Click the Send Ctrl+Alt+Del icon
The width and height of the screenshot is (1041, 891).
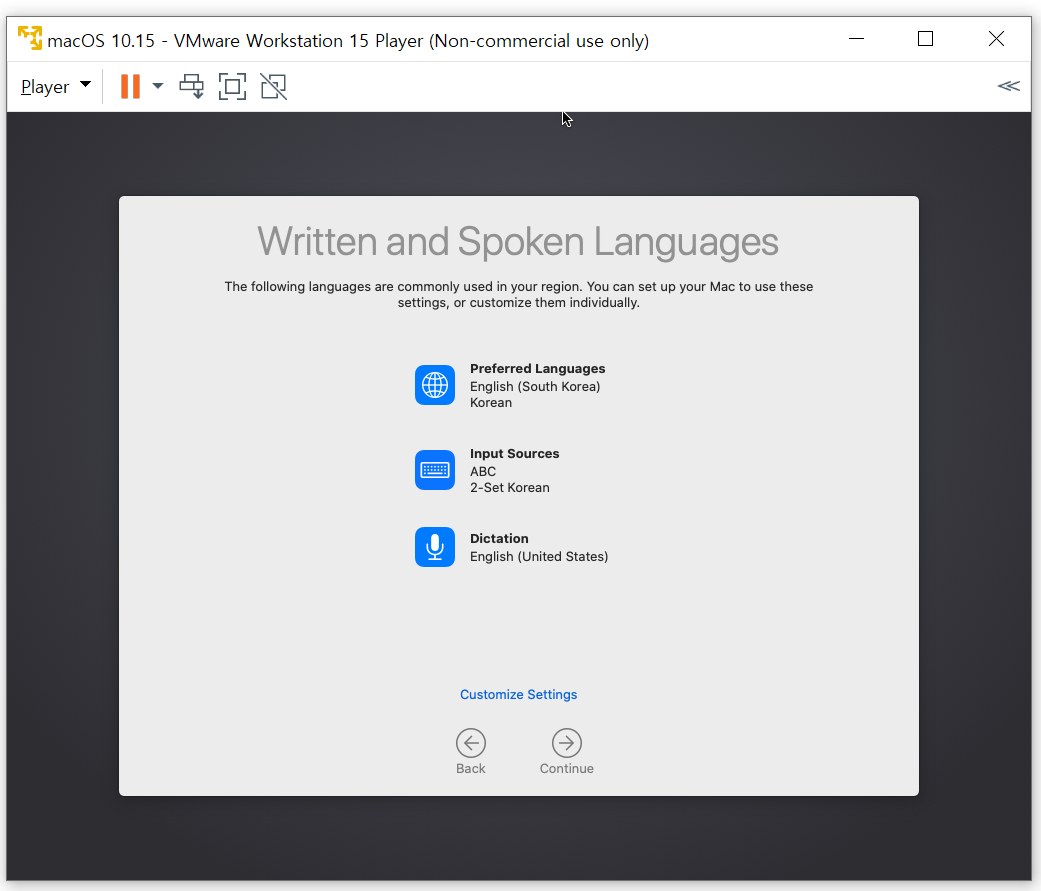[191, 87]
